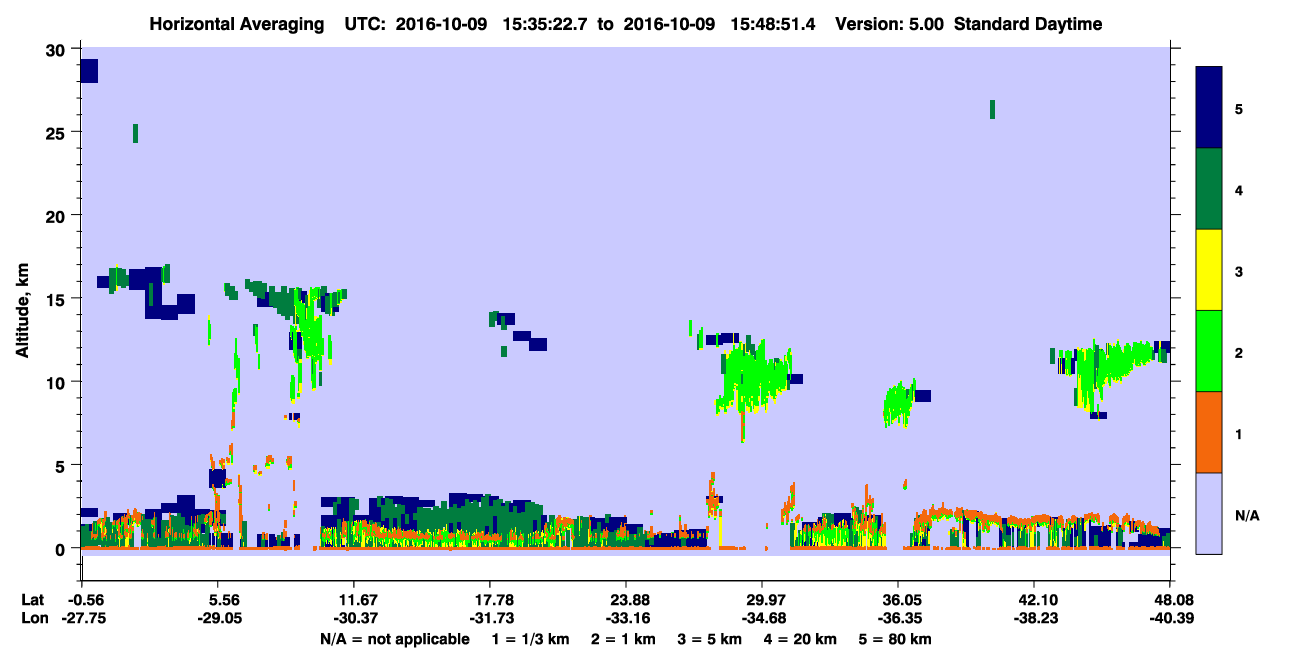Click the y-axis tick label 10
This screenshot has height=667, width=1300.
[x=57, y=382]
